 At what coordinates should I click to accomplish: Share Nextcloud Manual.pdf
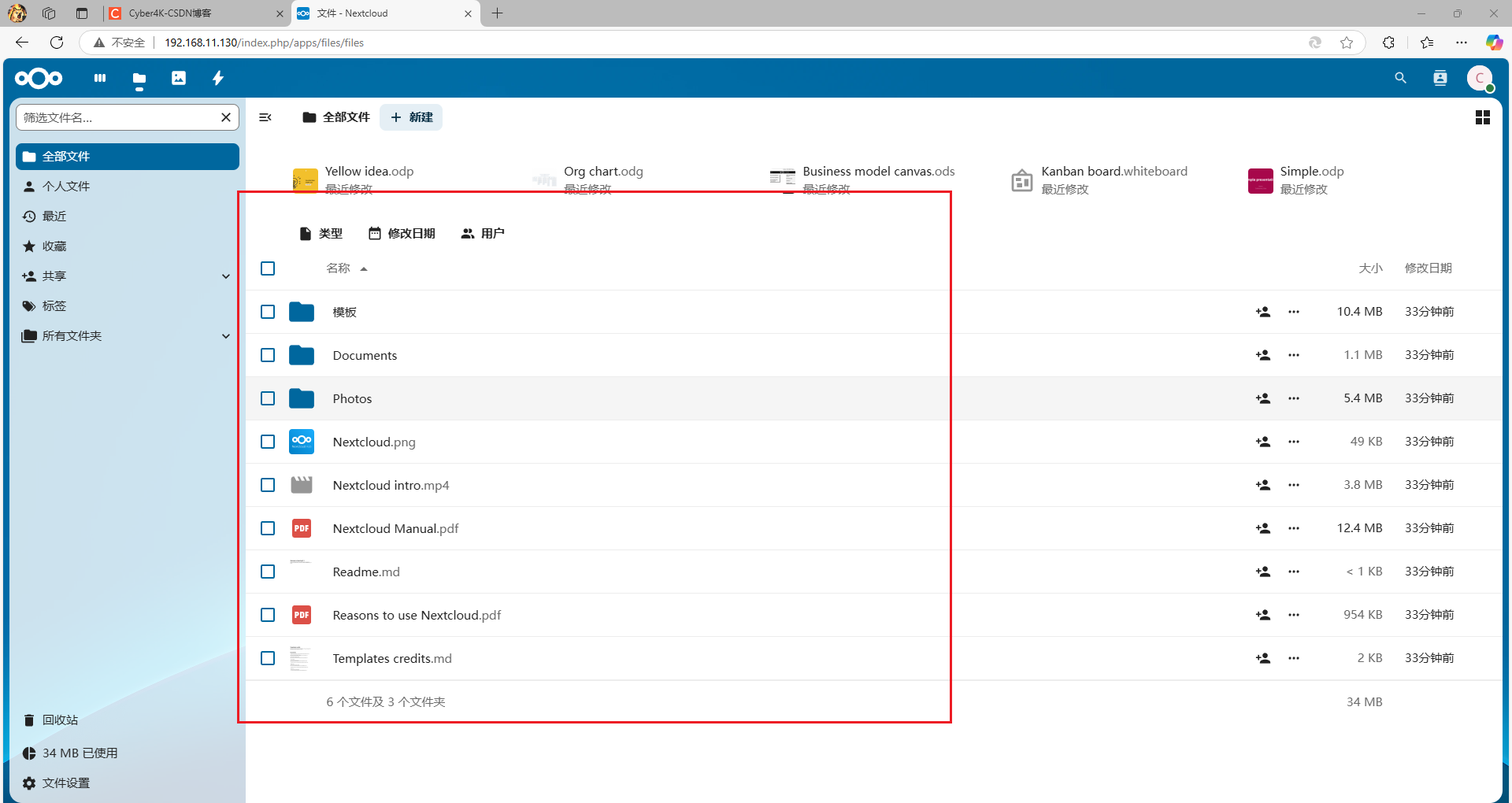1263,528
